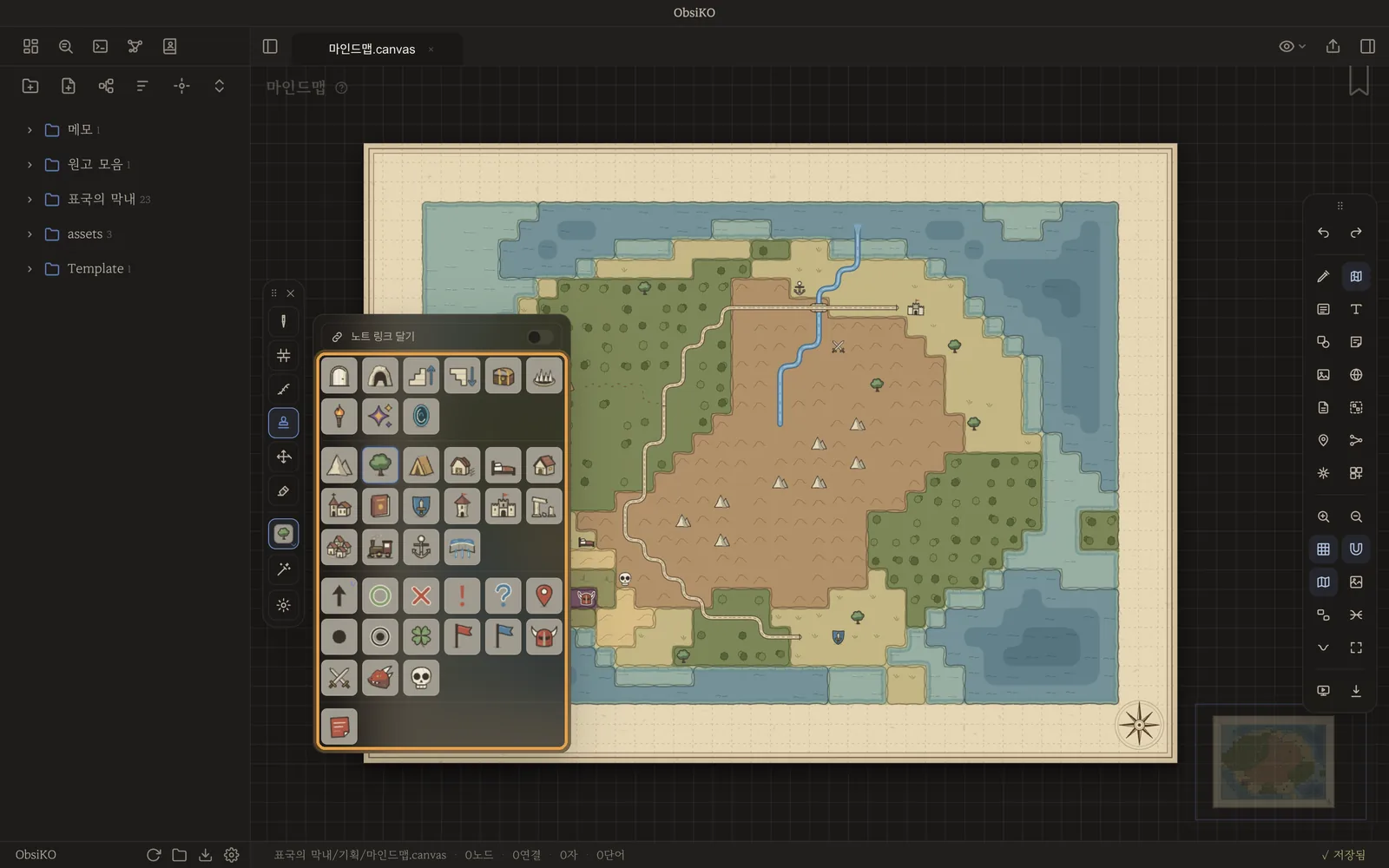Open graph view from left ribbon

pyautogui.click(x=135, y=46)
